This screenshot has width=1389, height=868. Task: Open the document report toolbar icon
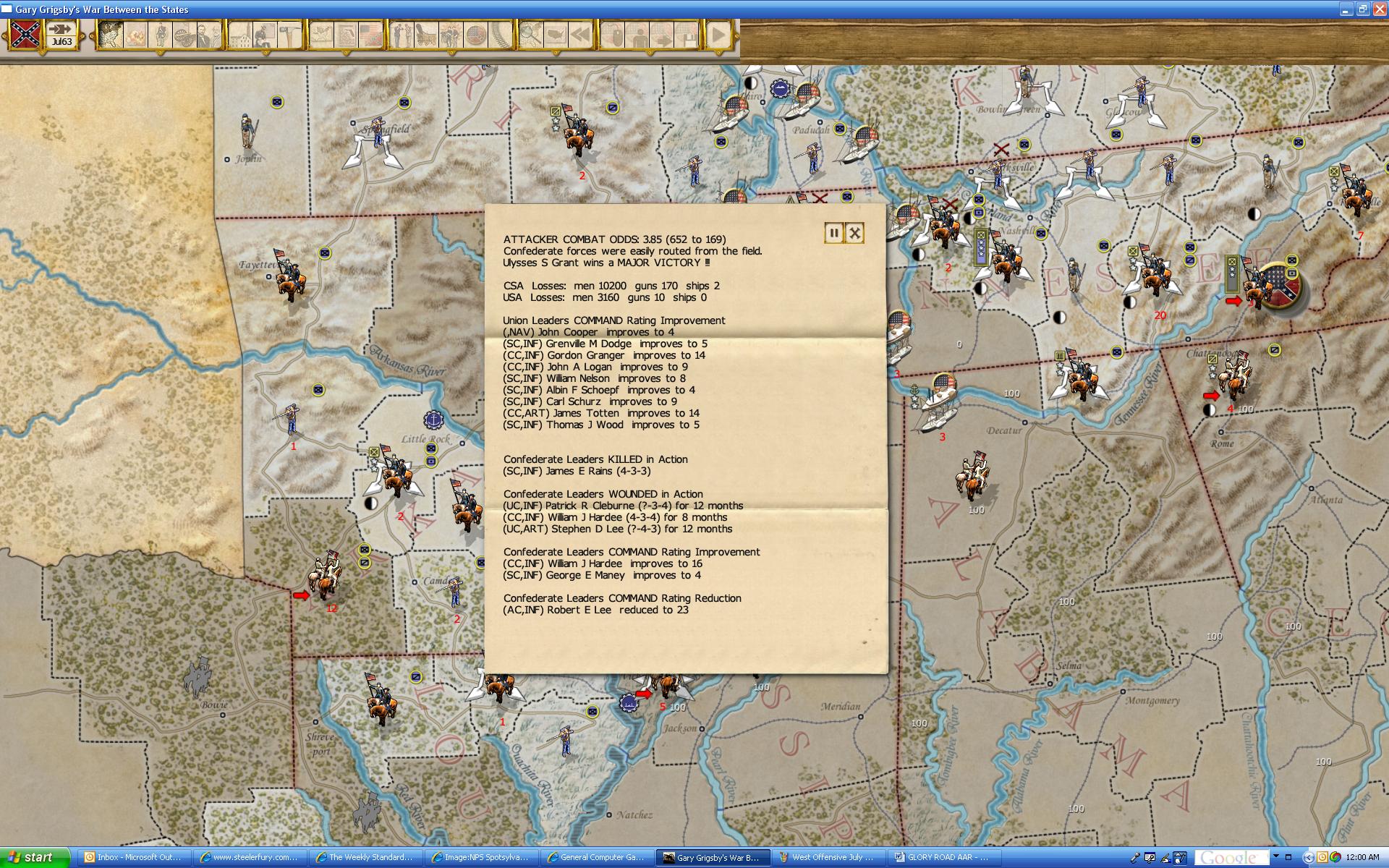(x=347, y=35)
